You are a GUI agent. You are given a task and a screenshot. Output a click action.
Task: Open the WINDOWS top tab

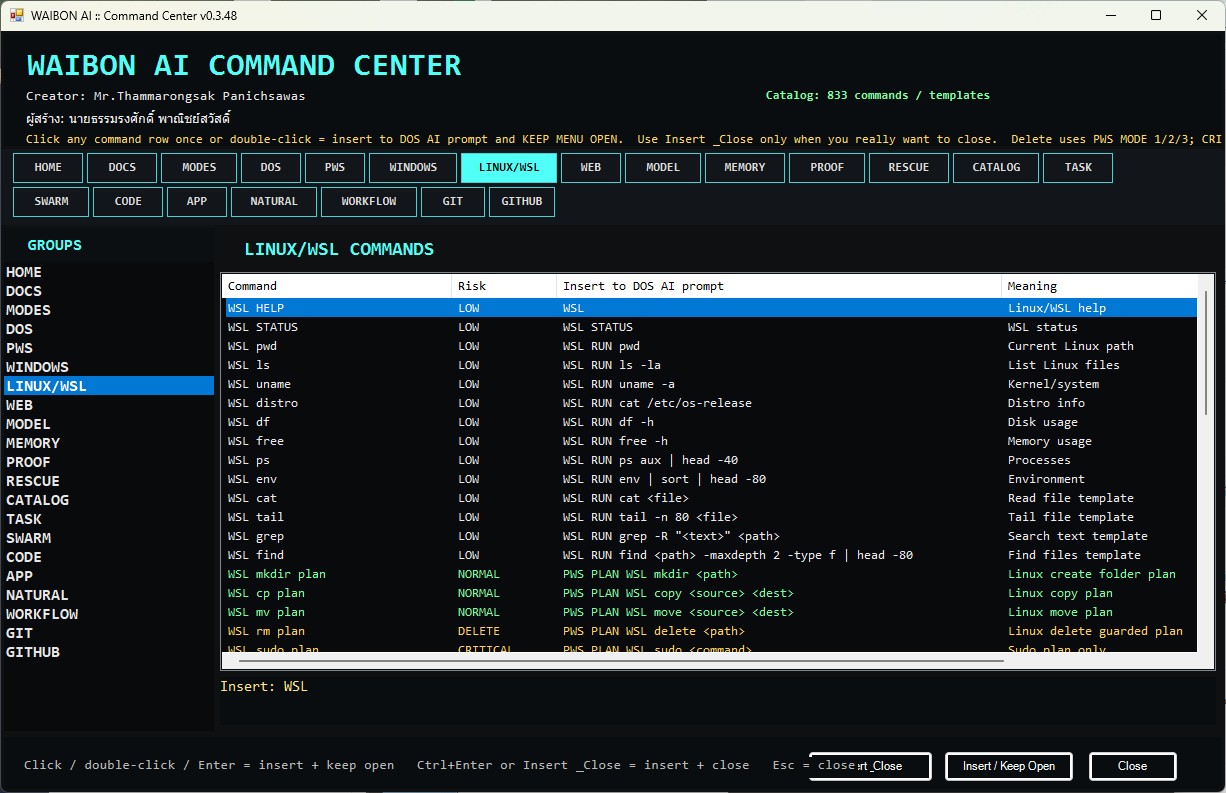tap(413, 168)
